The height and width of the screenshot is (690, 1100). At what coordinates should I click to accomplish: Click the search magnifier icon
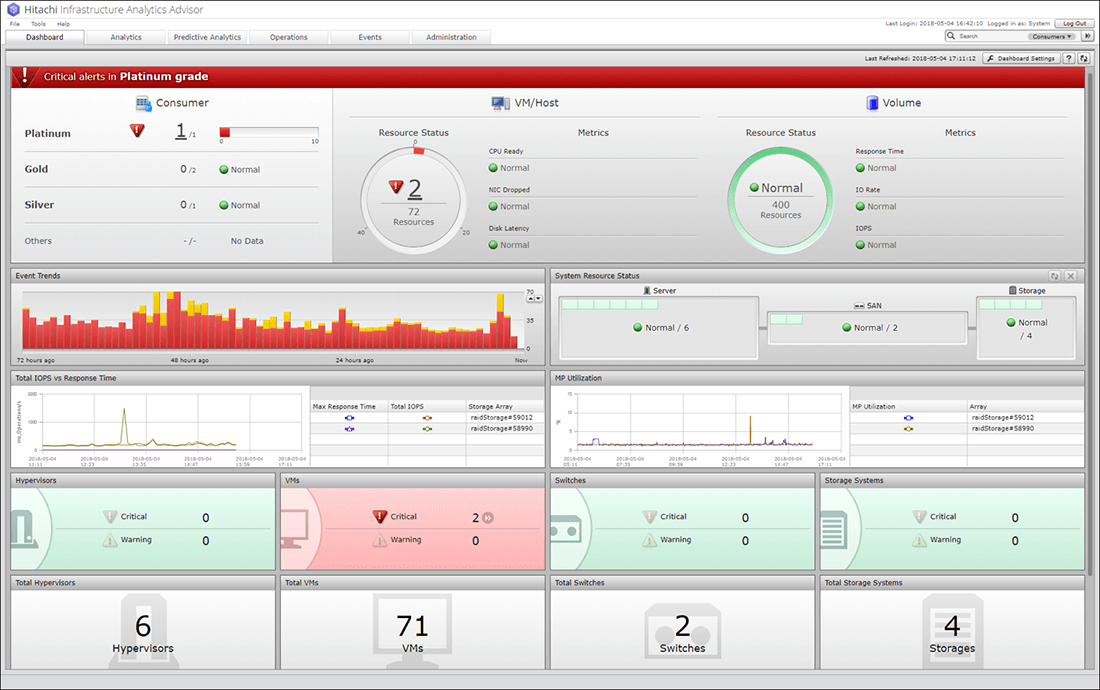coord(950,36)
